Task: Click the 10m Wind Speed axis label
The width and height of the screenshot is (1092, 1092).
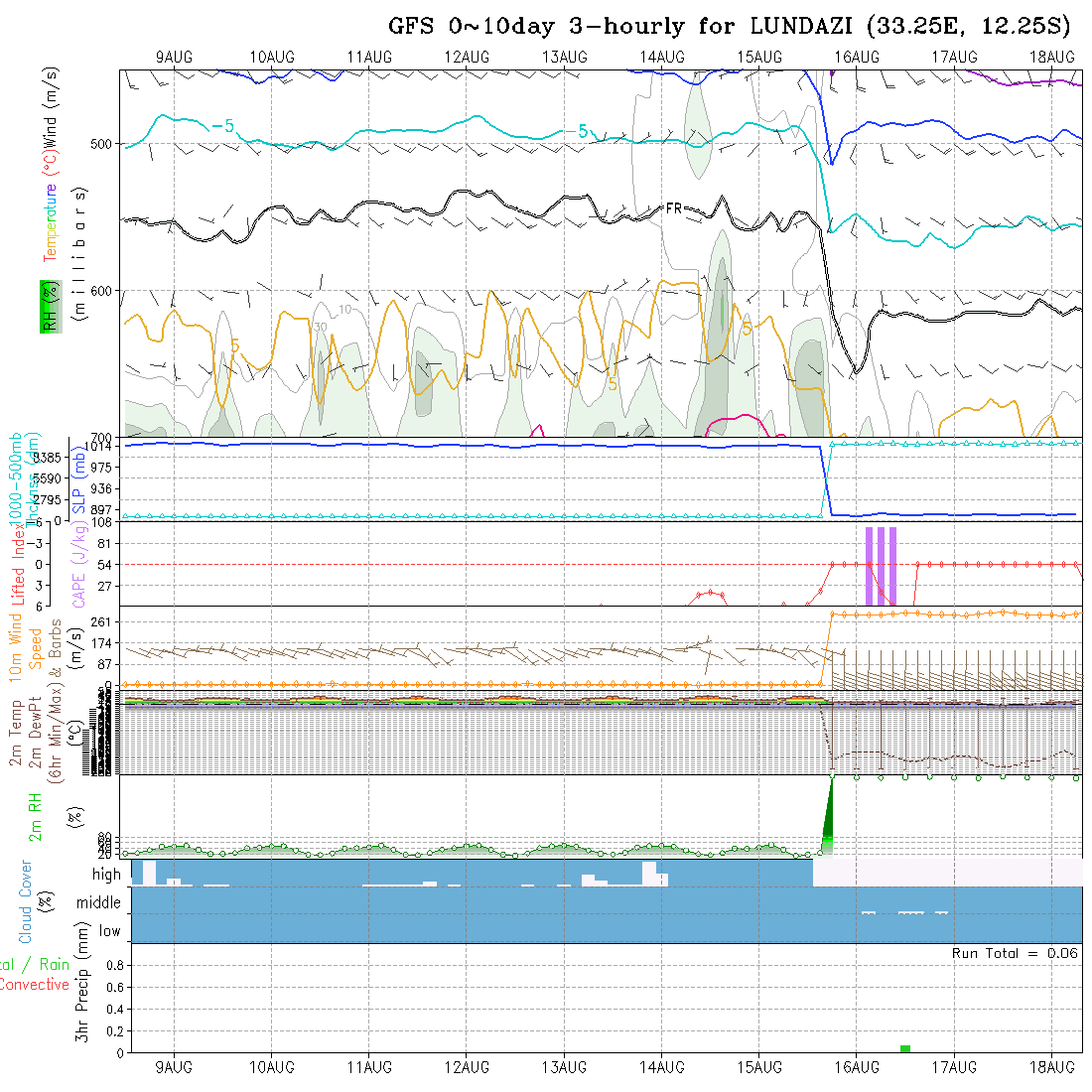Action: [x=25, y=647]
